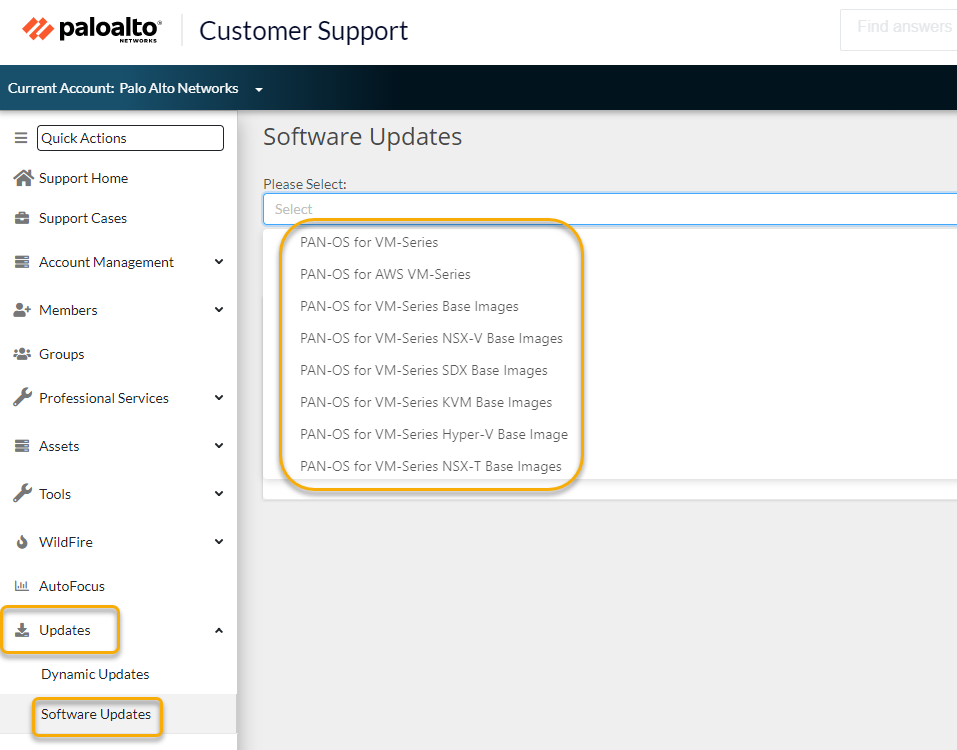957x750 pixels.
Task: Open the Current Account dropdown arrow
Action: point(259,89)
